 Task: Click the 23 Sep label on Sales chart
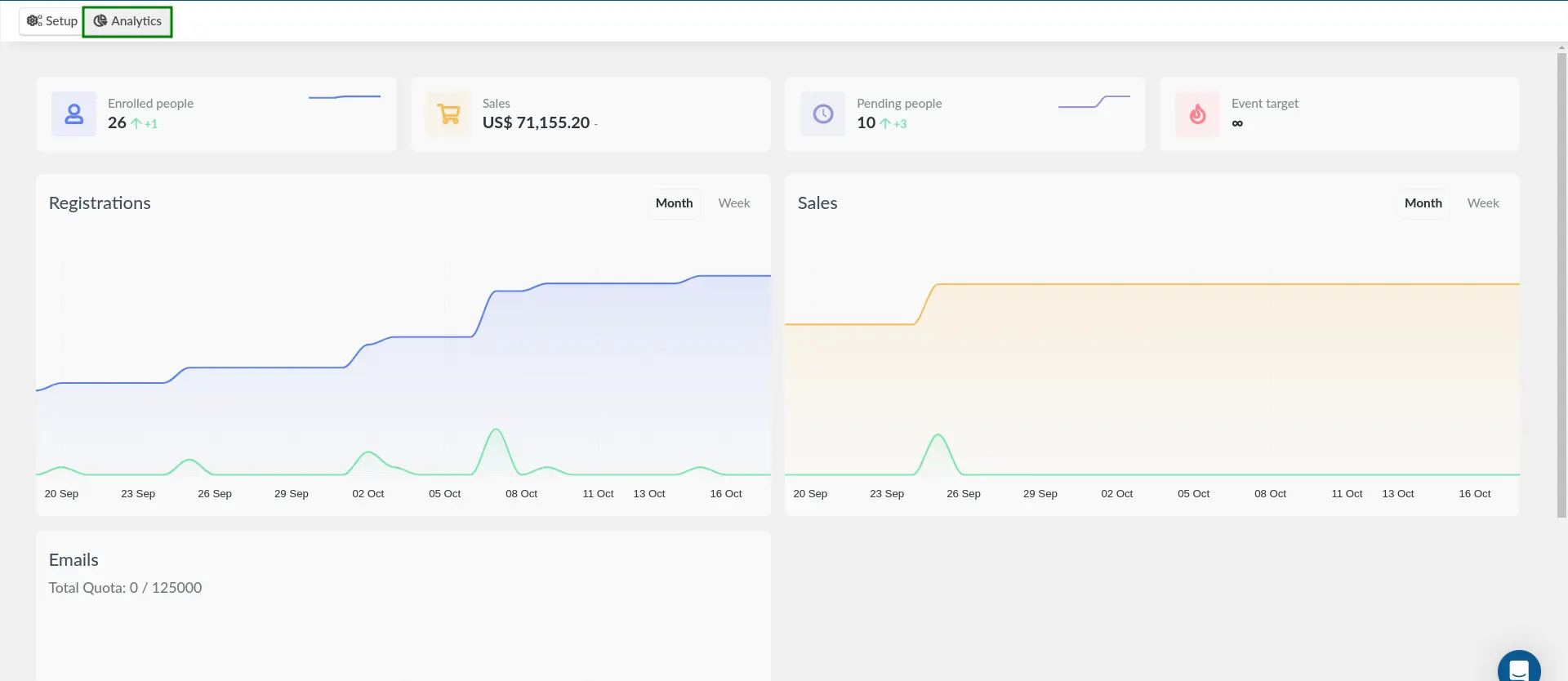coord(887,494)
